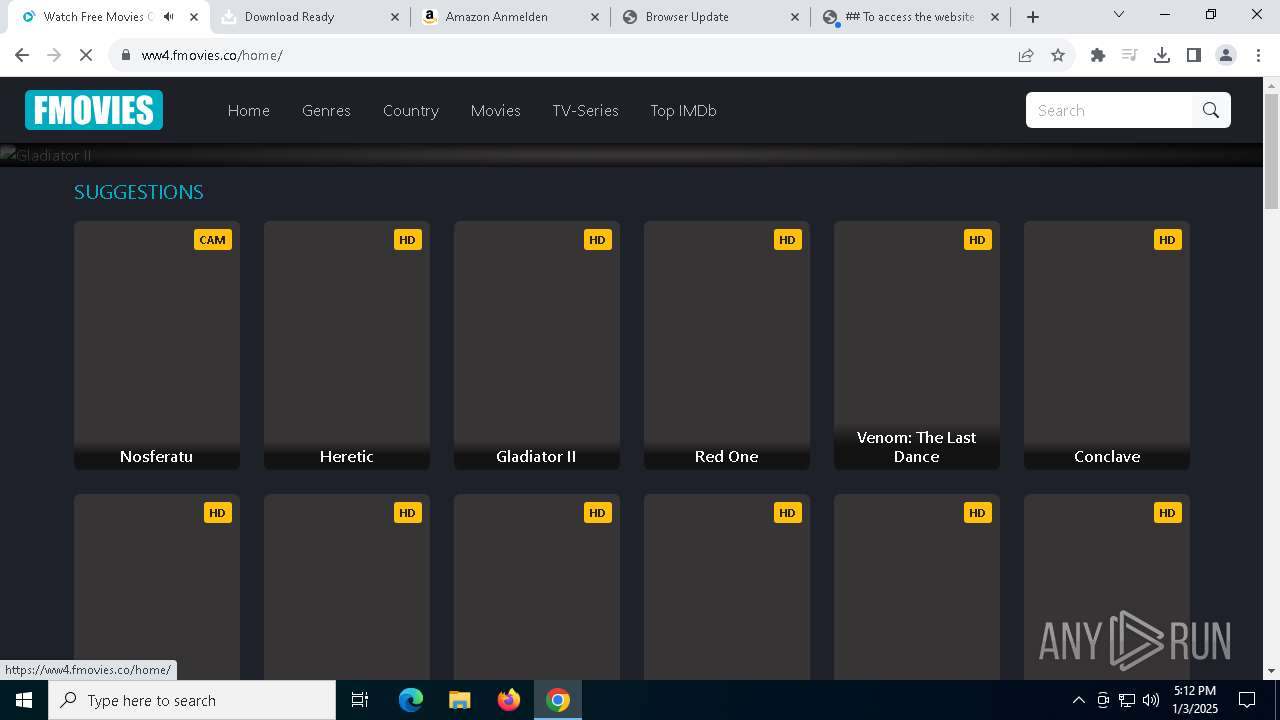Click the site info lock icon
Screen dimensions: 1280x720
126,55
